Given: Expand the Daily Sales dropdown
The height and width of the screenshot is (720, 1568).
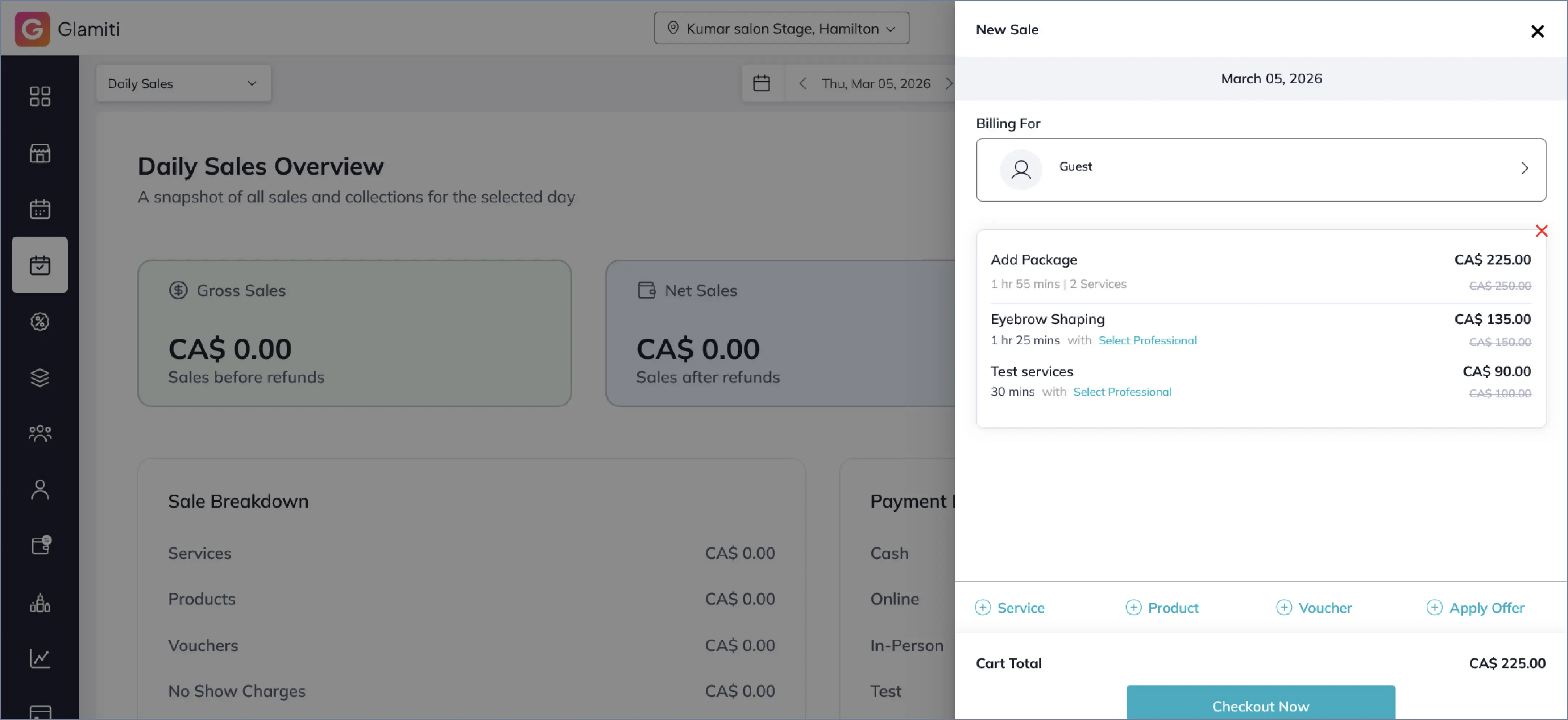Looking at the screenshot, I should [x=183, y=83].
